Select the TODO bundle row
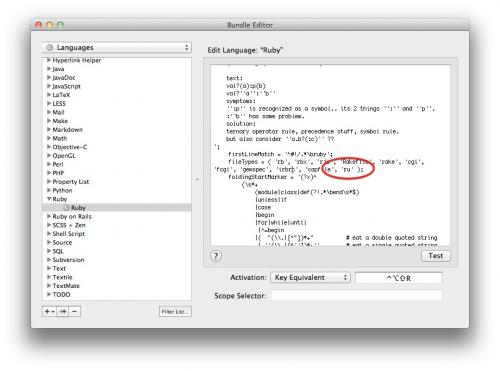Viewport: 500px width, 371px height. click(117, 294)
